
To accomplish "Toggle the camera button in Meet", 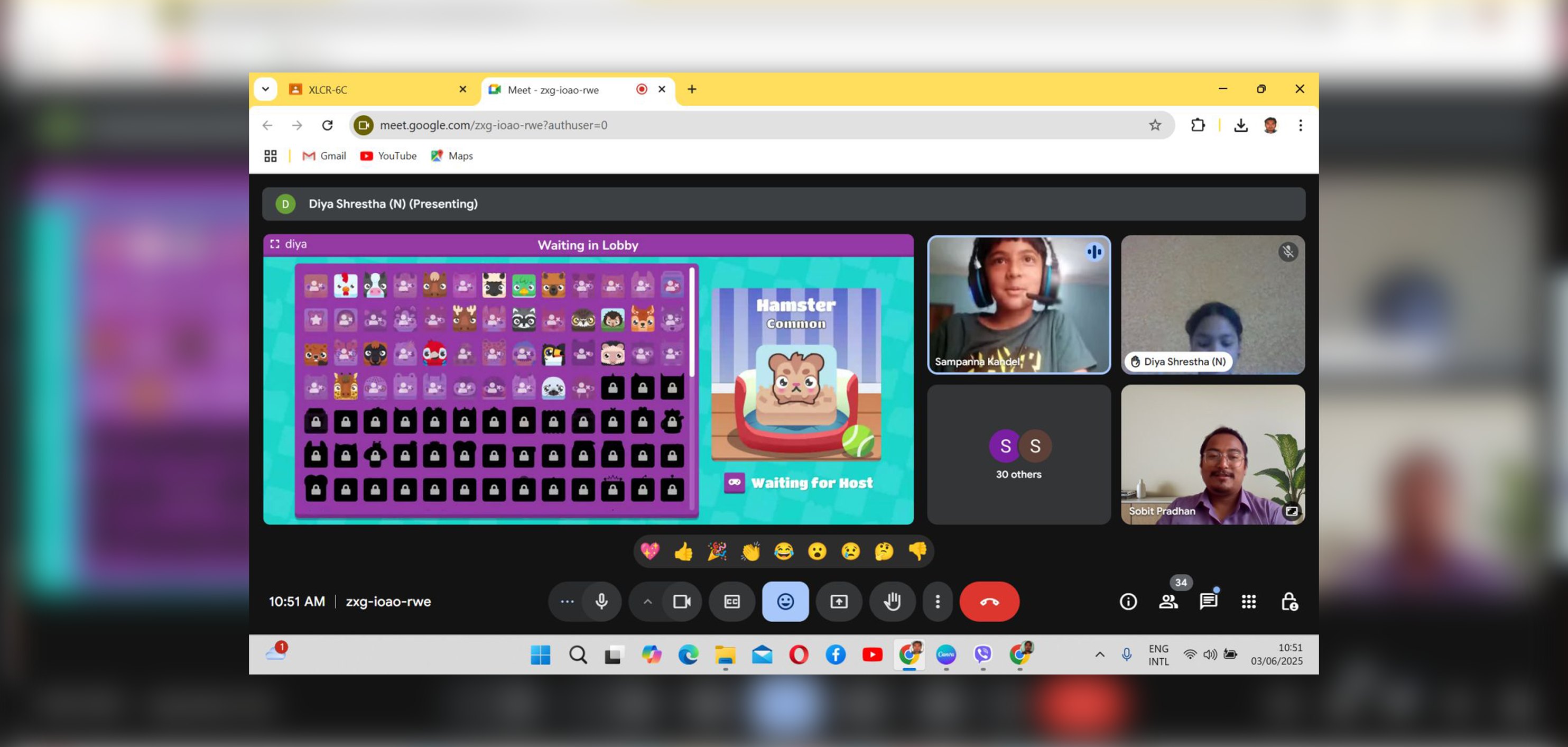I will coord(682,602).
